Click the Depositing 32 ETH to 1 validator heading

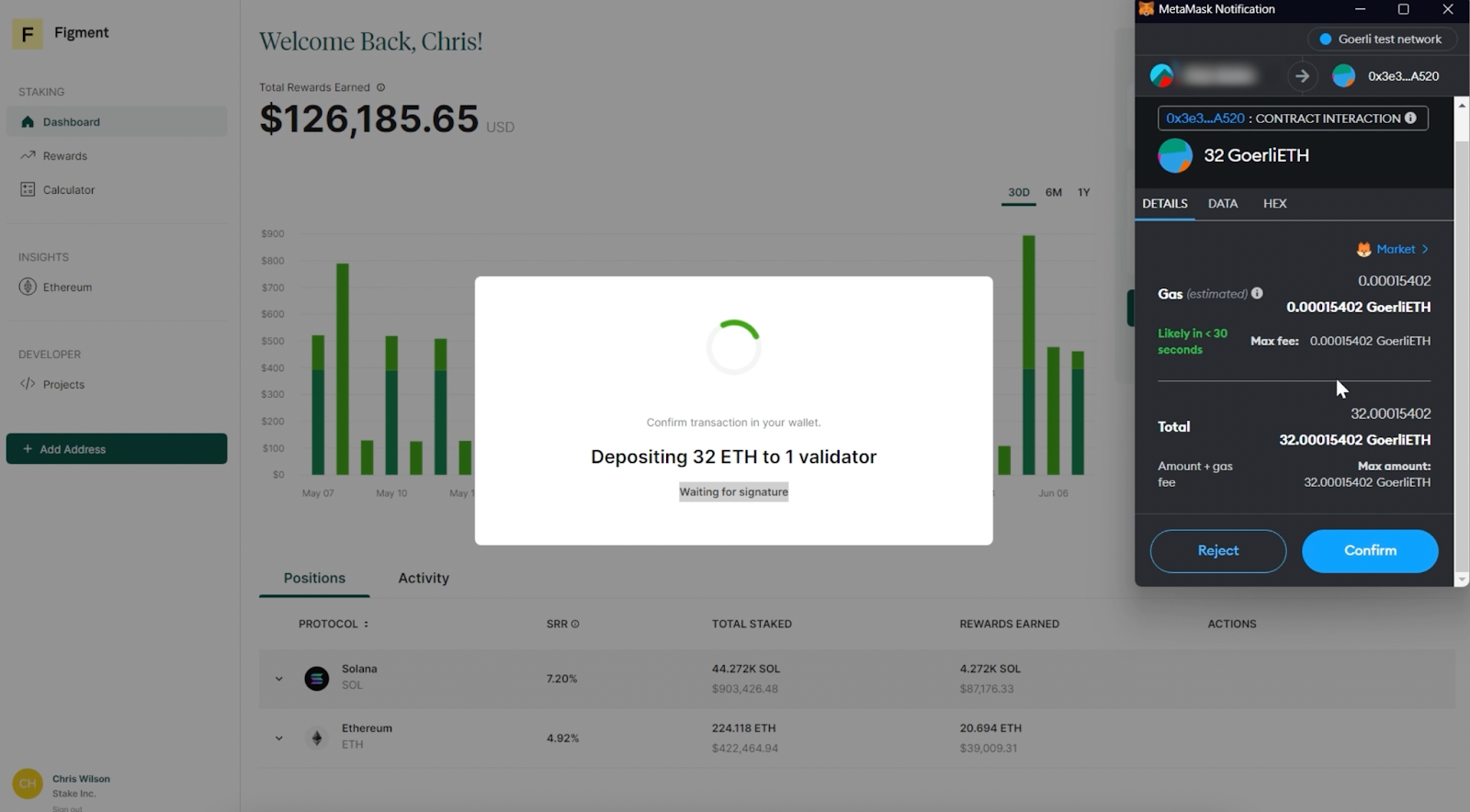click(x=734, y=457)
